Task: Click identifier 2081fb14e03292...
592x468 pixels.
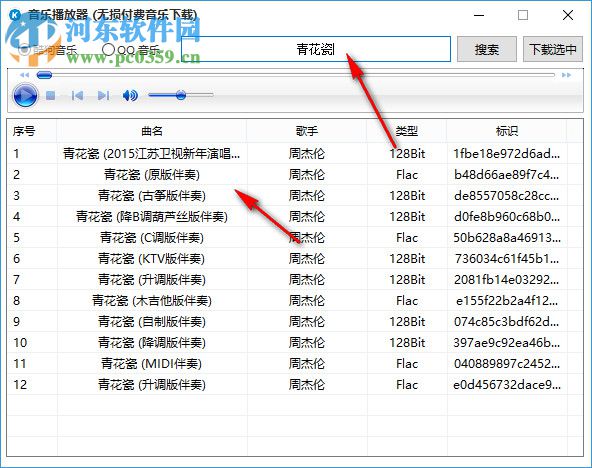Action: point(507,280)
